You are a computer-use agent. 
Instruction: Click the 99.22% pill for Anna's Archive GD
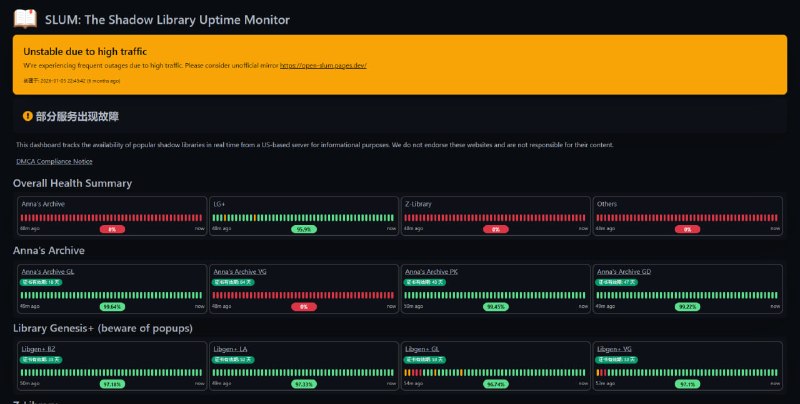click(x=687, y=307)
